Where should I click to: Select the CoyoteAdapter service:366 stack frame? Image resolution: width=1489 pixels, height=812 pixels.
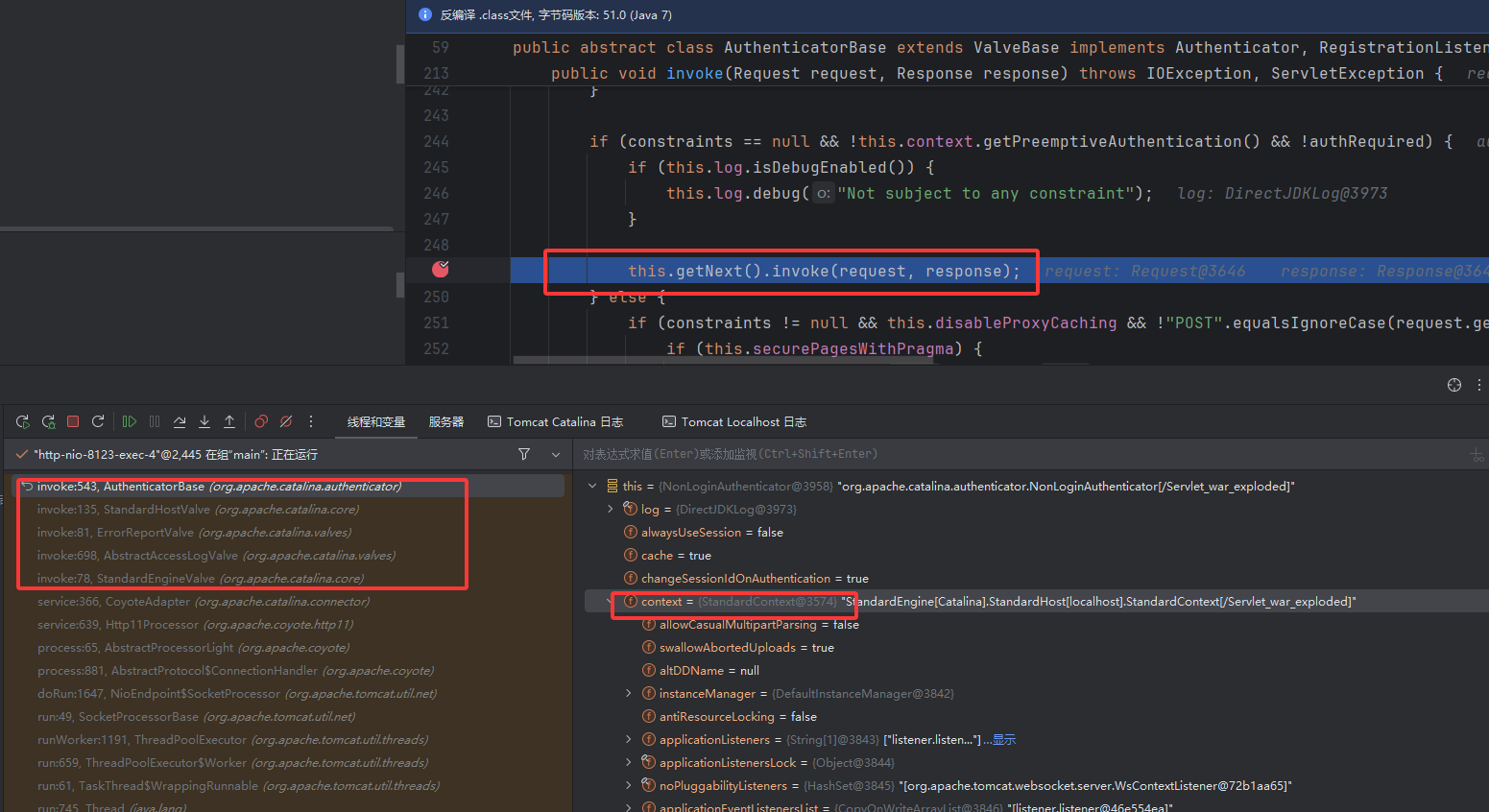click(x=203, y=602)
